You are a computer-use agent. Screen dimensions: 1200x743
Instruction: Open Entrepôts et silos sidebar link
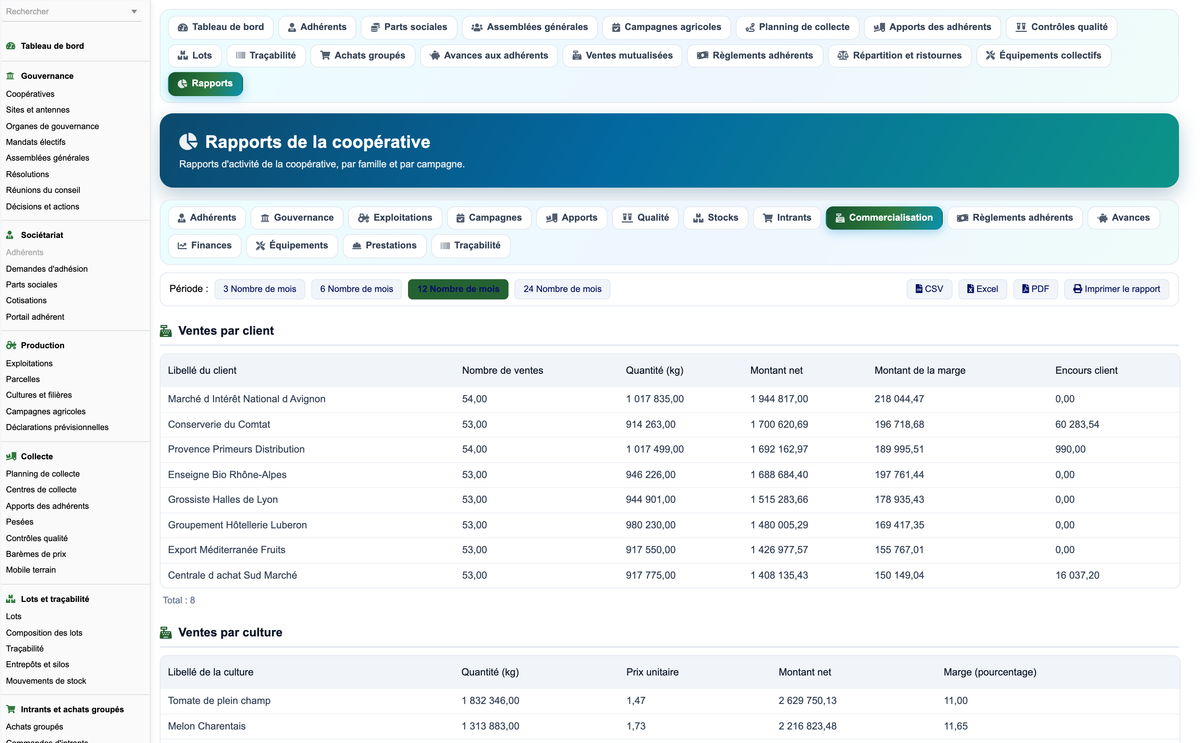pos(39,665)
